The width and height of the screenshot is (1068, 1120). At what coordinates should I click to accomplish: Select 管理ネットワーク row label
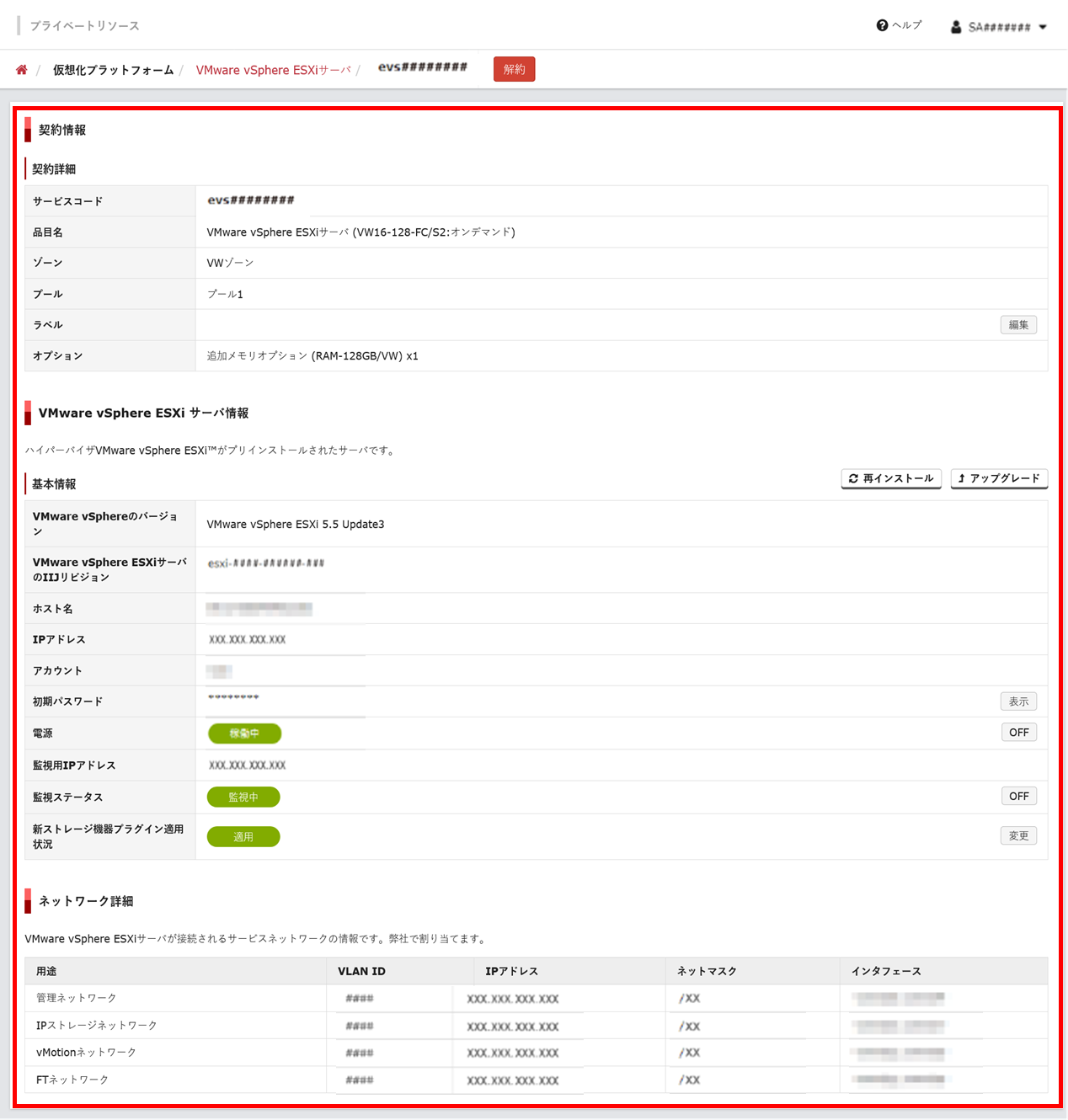click(x=77, y=998)
